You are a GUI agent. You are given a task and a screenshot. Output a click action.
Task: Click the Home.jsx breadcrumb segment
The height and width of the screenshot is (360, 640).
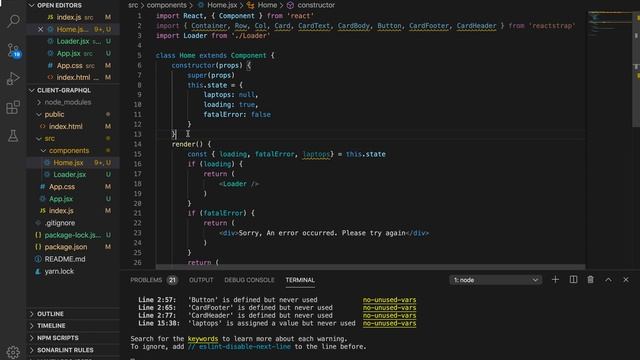pos(218,5)
